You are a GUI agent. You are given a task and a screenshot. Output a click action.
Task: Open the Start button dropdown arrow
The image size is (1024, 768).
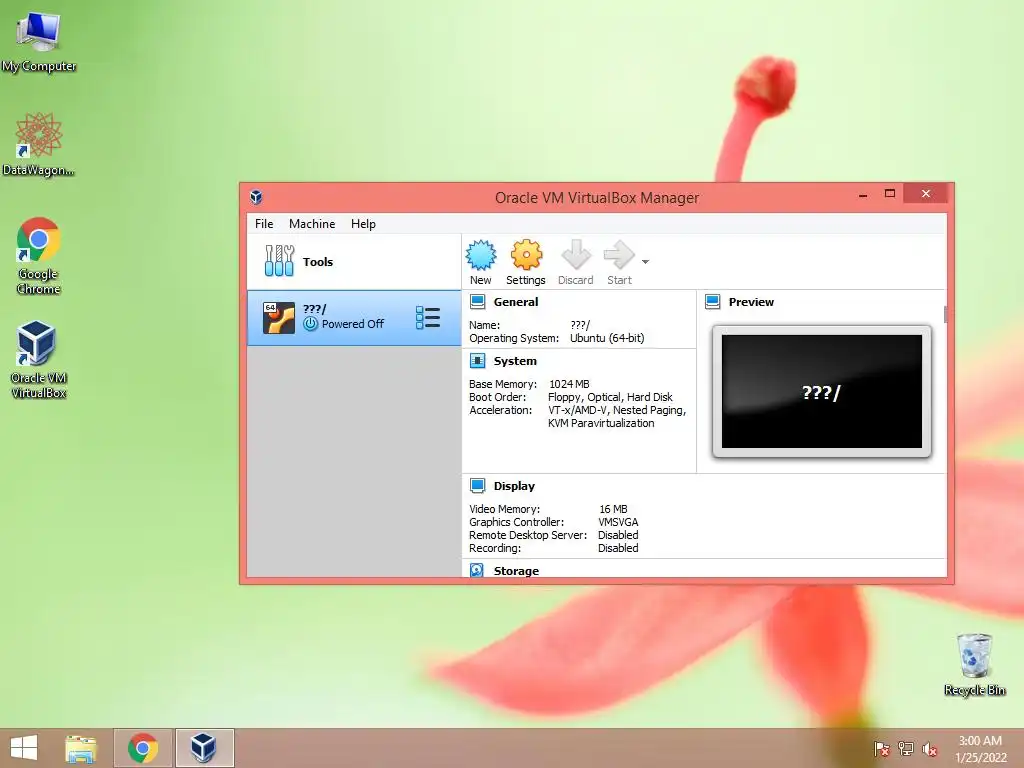point(645,262)
